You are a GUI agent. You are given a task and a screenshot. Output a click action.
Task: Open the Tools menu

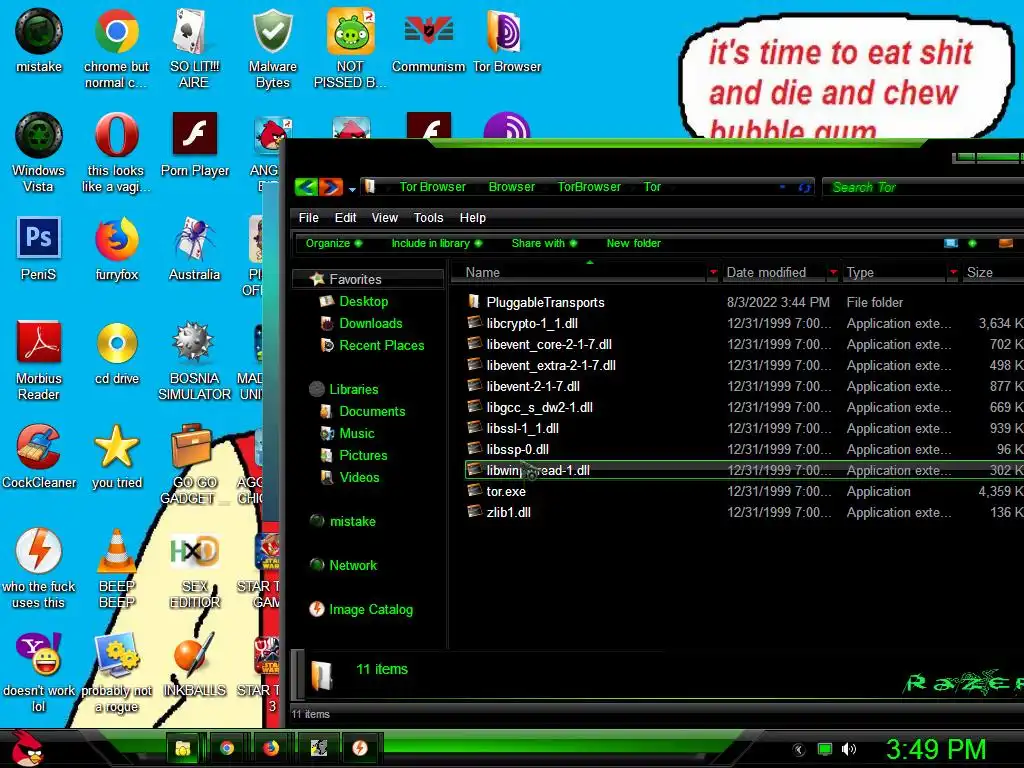click(428, 217)
